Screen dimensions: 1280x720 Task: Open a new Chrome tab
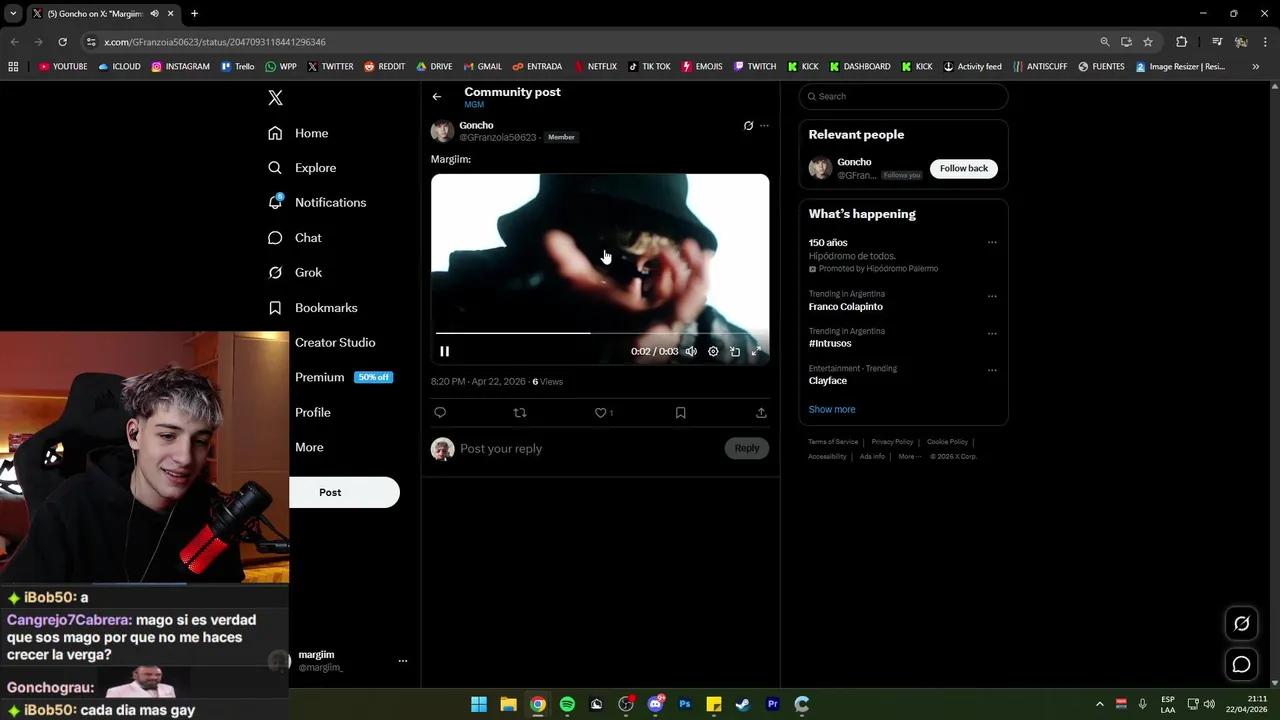pos(194,13)
